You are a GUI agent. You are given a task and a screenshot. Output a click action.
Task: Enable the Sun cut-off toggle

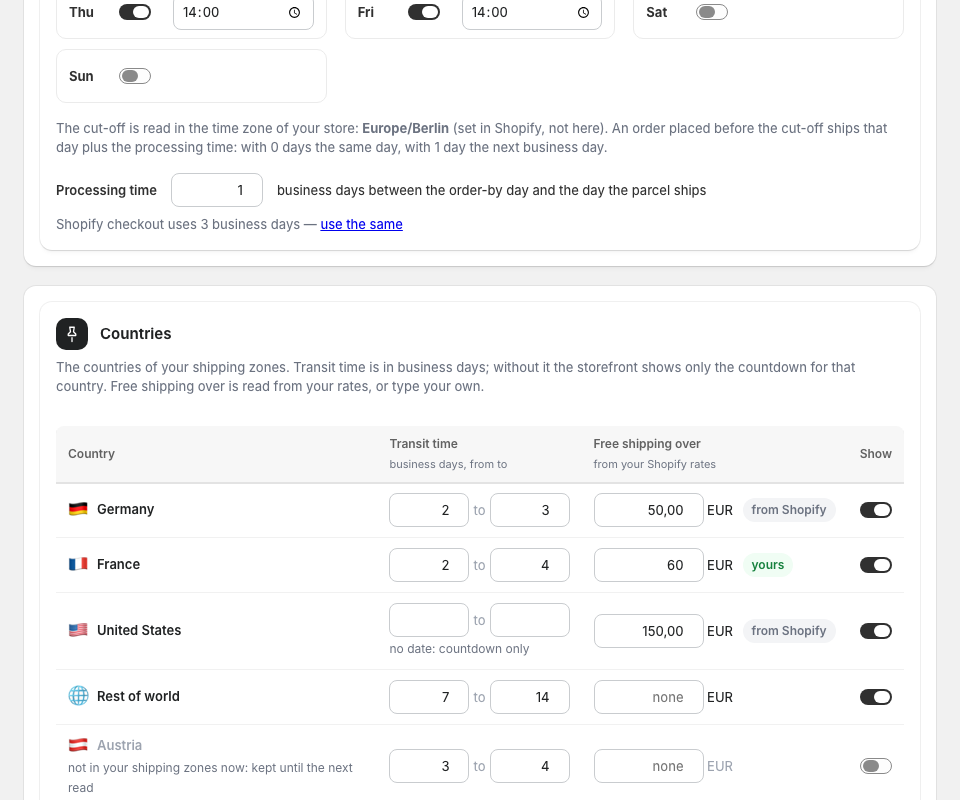pos(135,76)
